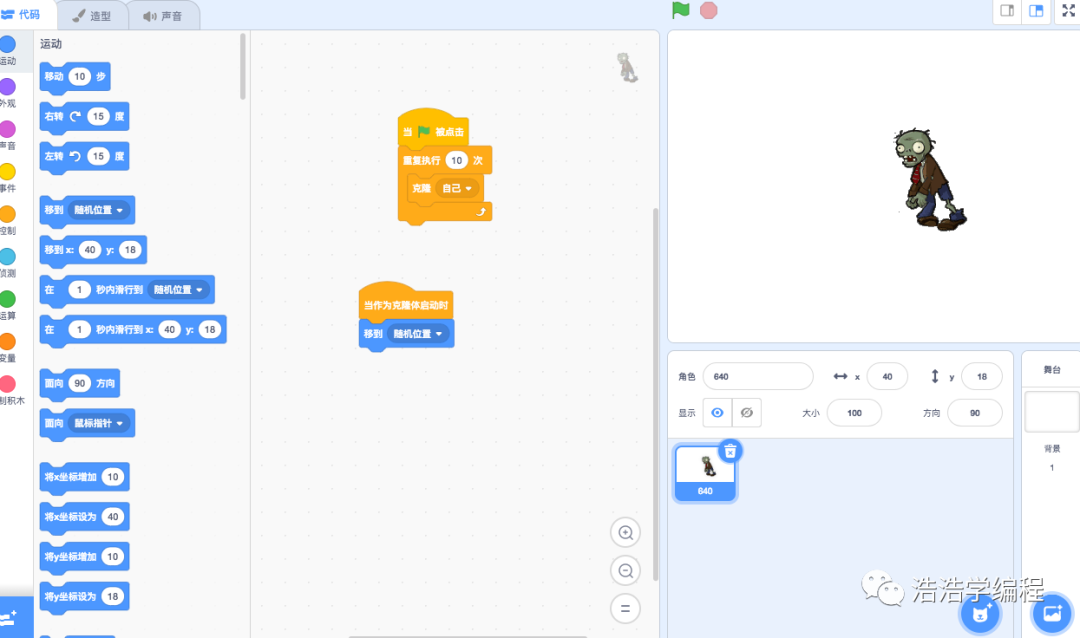Select the orange 变量 variables category
The image size is (1080, 638).
coord(8,341)
